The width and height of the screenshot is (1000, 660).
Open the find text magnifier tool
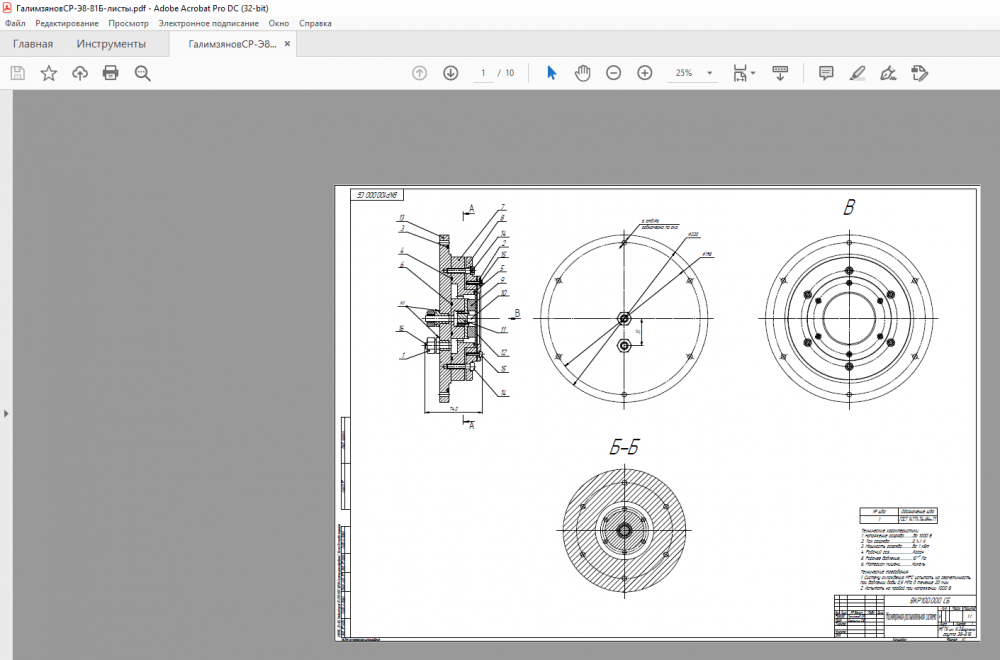pyautogui.click(x=142, y=73)
